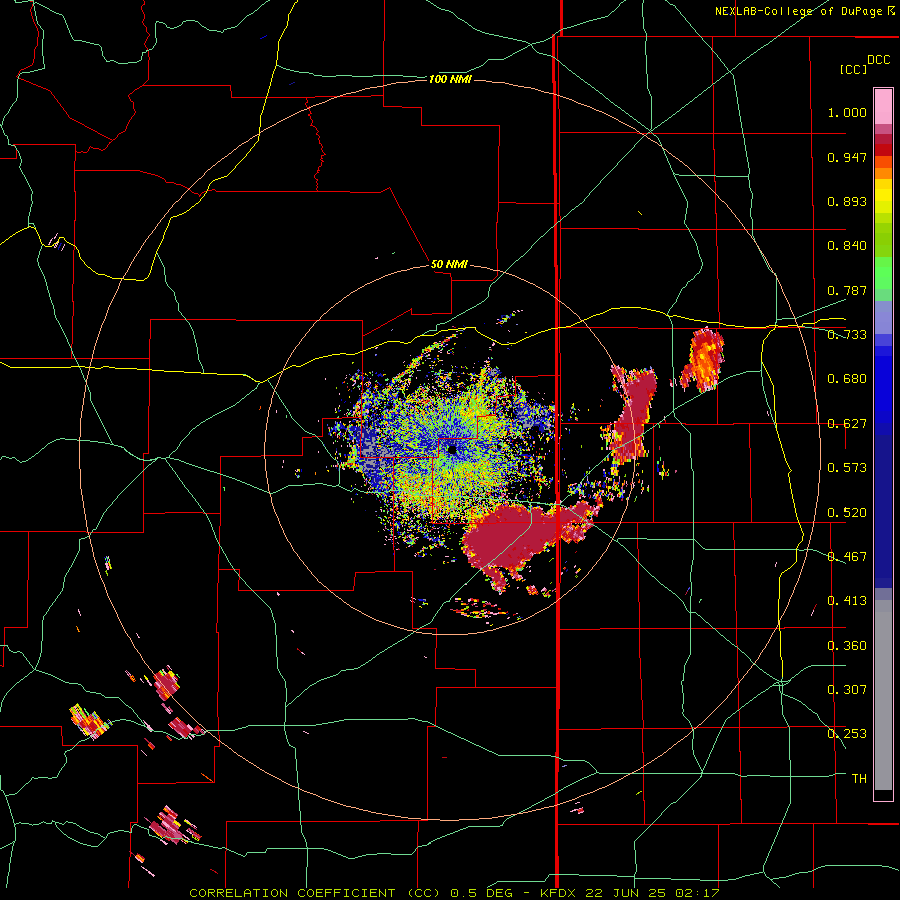Image resolution: width=900 pixels, height=900 pixels.
Task: Select the 0.893 scale value
Action: [847, 201]
